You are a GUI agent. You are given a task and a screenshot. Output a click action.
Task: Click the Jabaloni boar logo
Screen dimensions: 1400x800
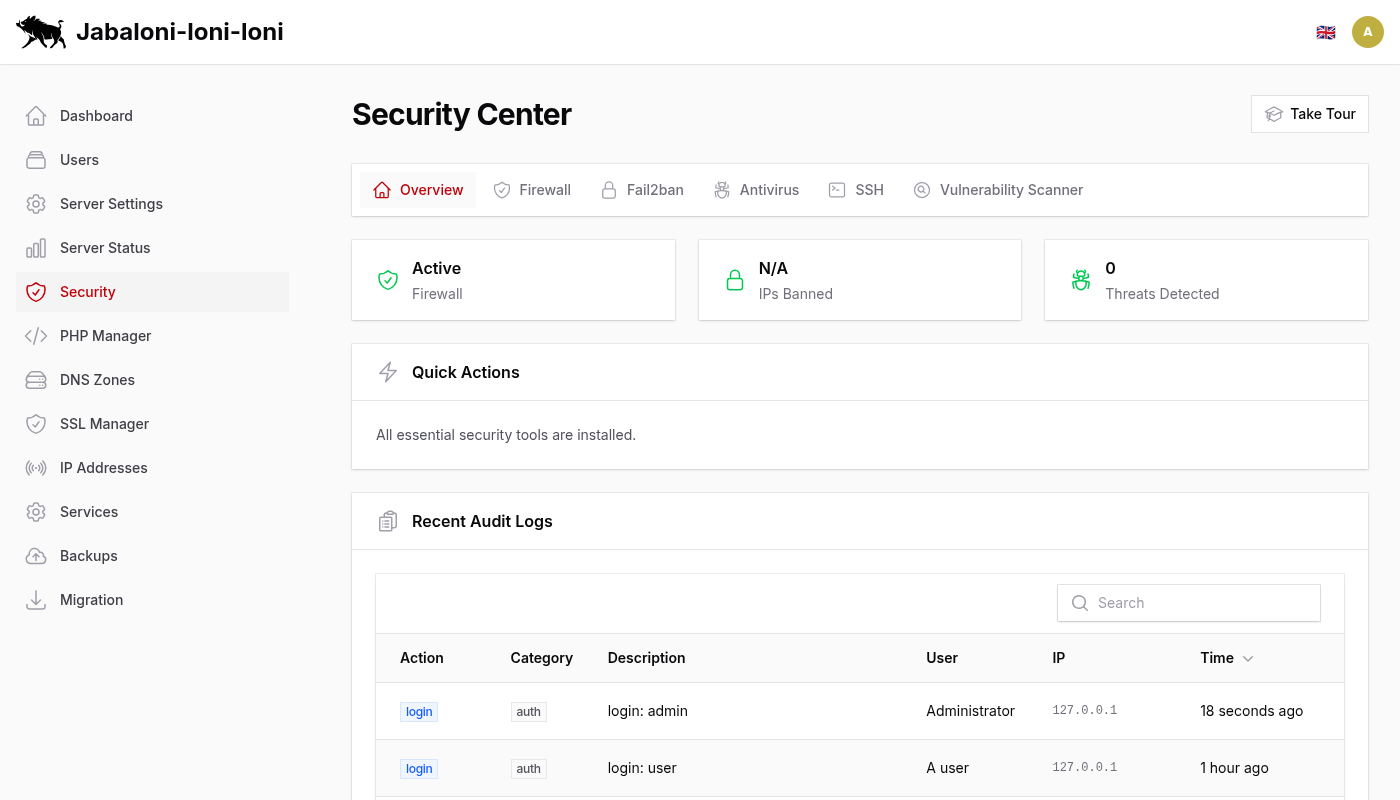41,31
